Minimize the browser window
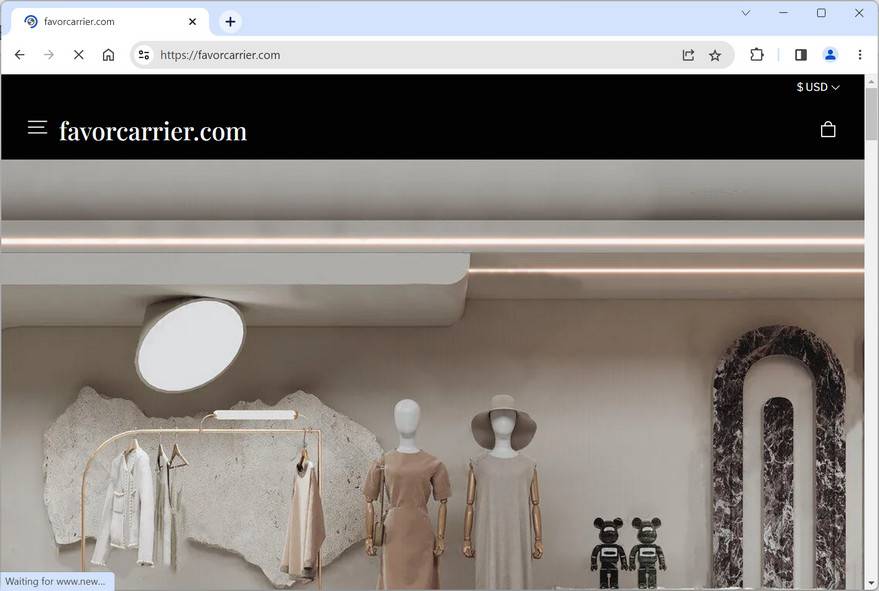The width and height of the screenshot is (879, 591). [x=784, y=12]
